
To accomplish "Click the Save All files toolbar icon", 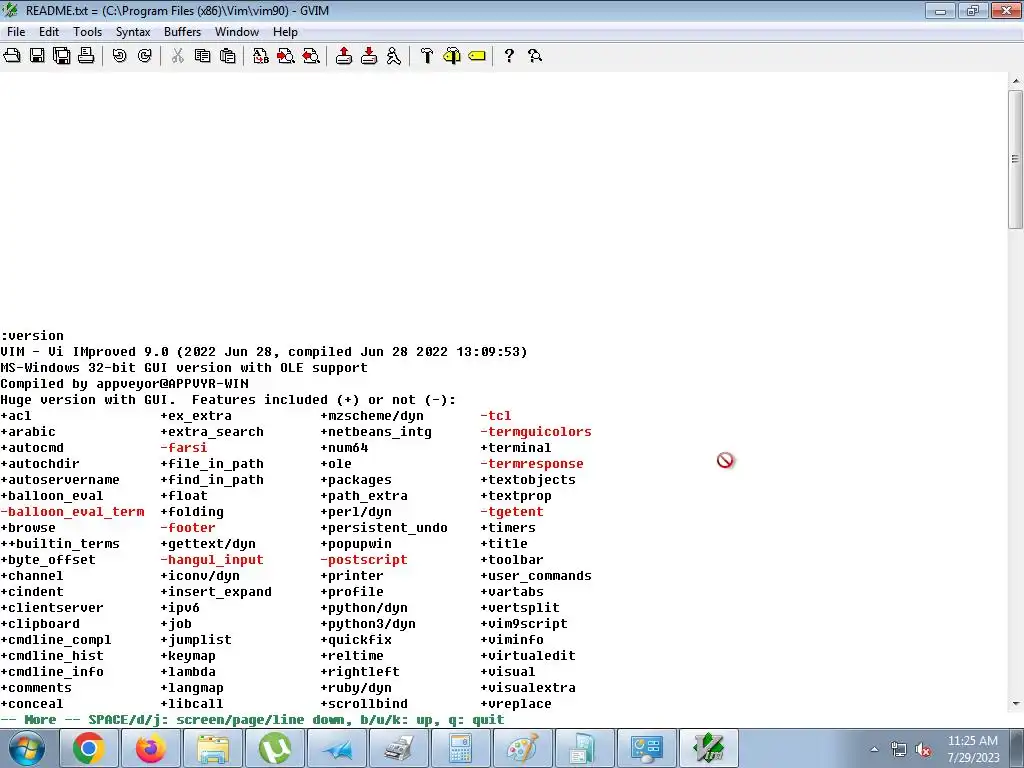I will coord(62,56).
